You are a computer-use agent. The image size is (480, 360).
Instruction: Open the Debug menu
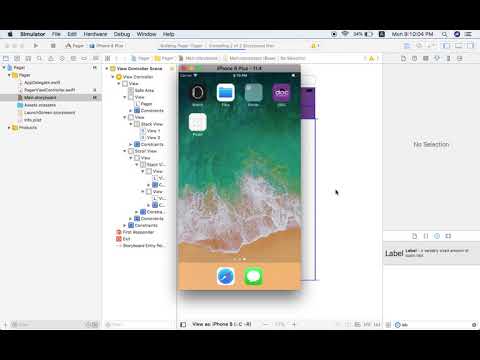click(x=122, y=34)
